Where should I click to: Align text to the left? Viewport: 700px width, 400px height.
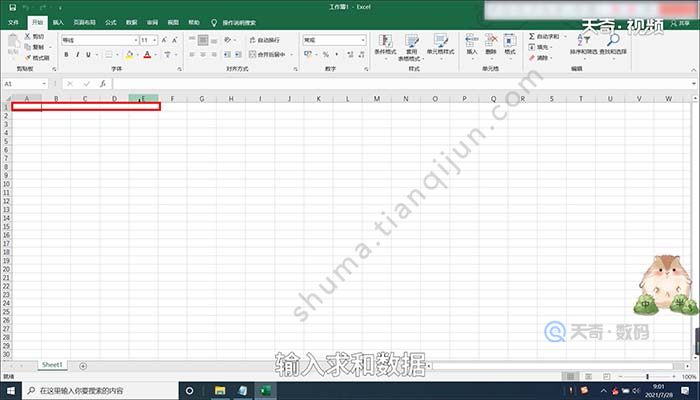[x=192, y=54]
